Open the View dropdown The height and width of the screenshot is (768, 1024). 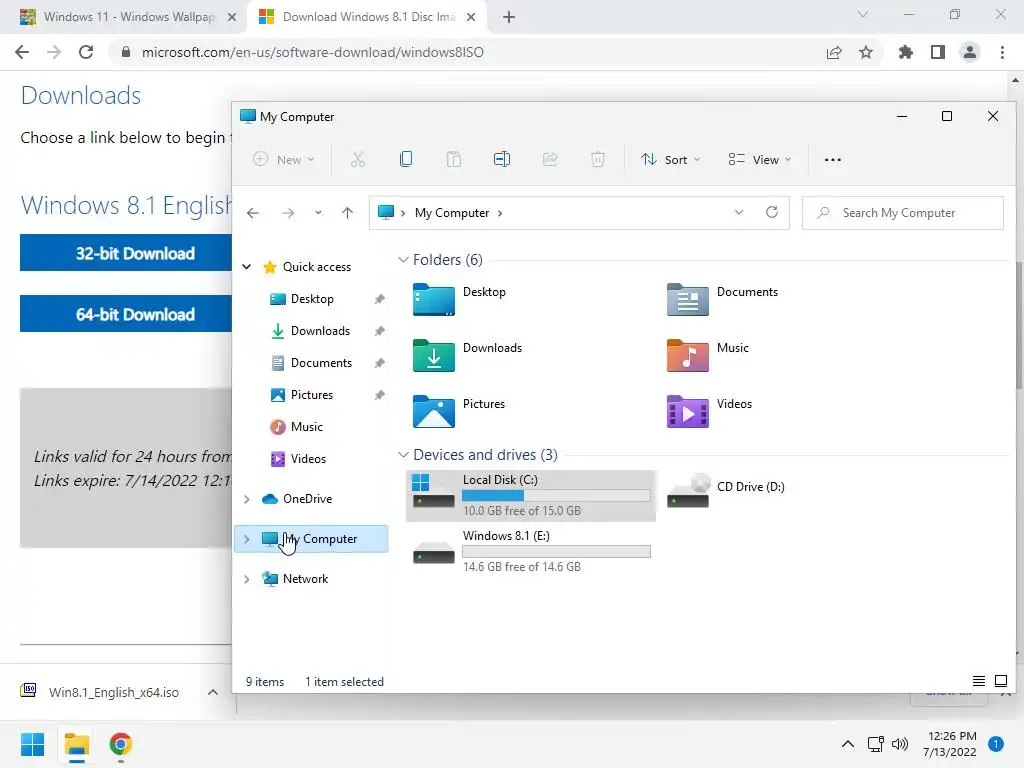click(x=760, y=159)
